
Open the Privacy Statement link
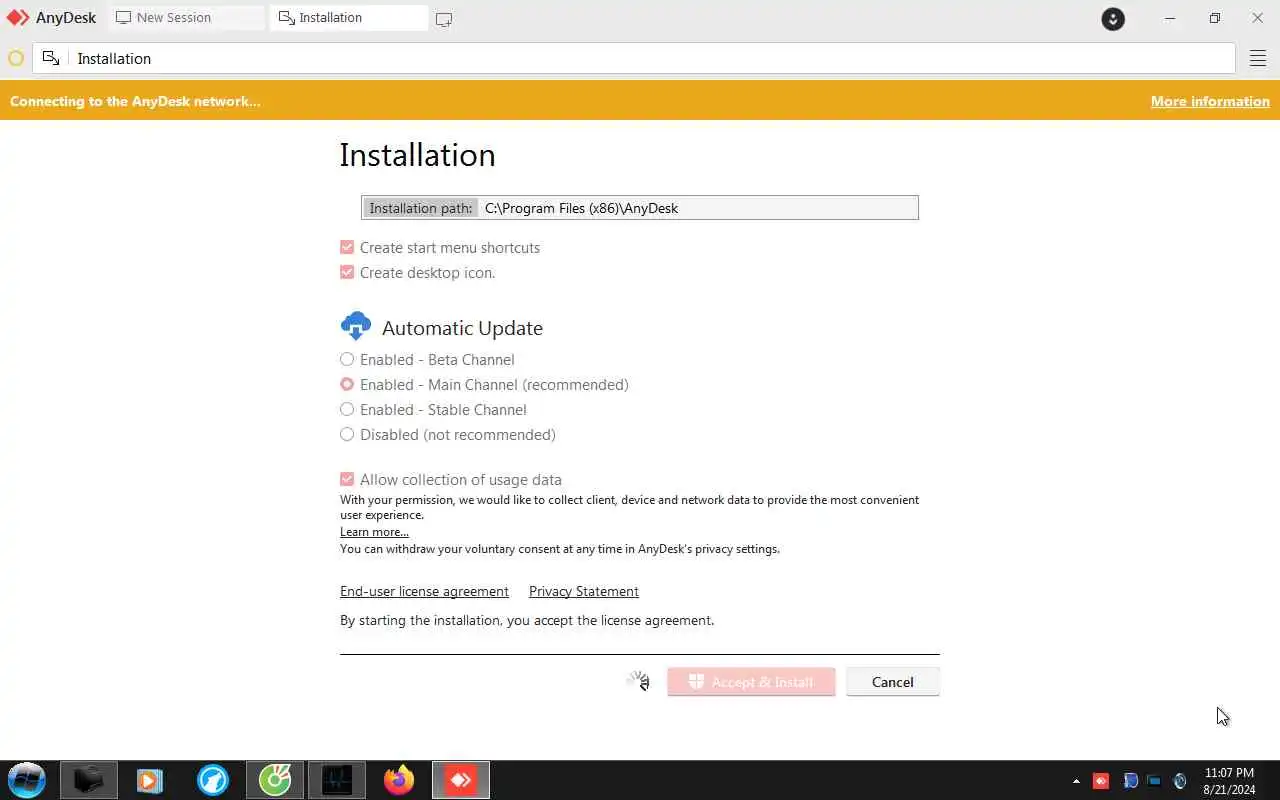pyautogui.click(x=583, y=591)
